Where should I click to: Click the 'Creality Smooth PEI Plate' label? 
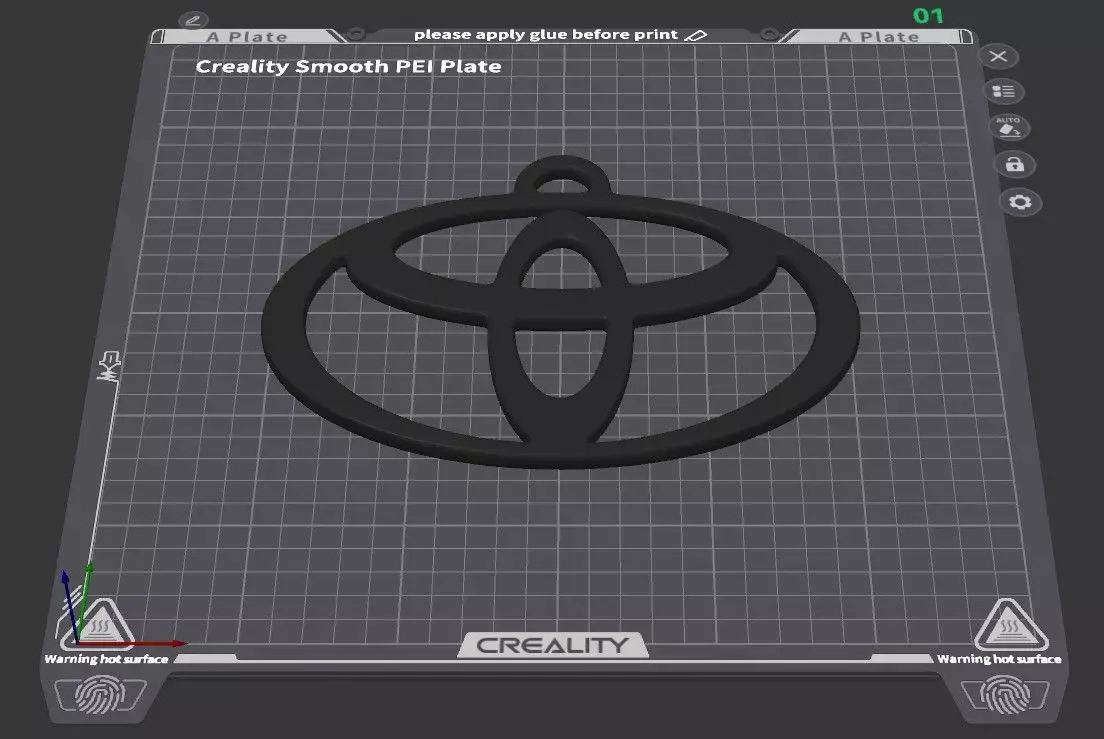pyautogui.click(x=349, y=66)
